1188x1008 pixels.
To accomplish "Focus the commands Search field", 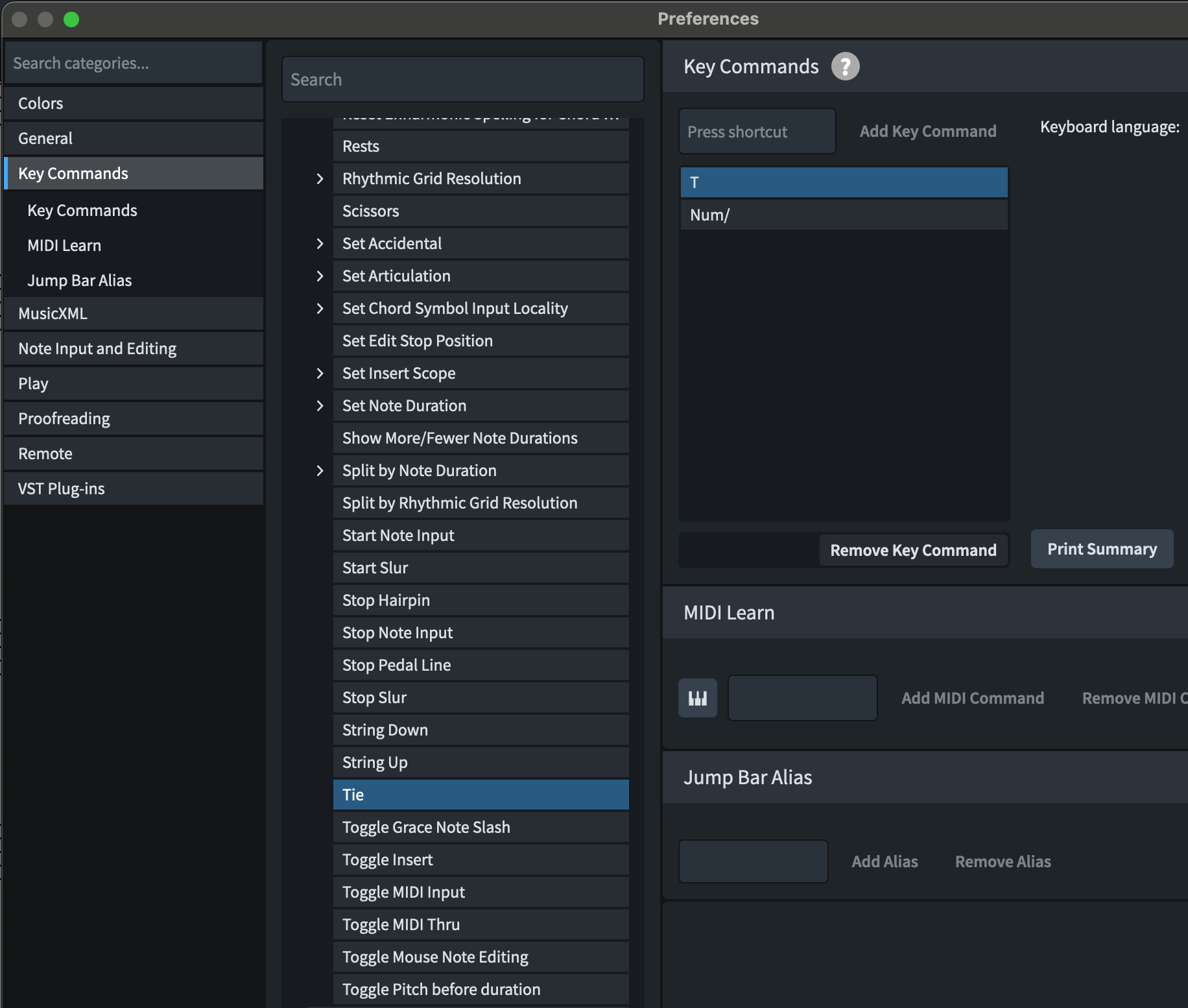I will click(462, 79).
